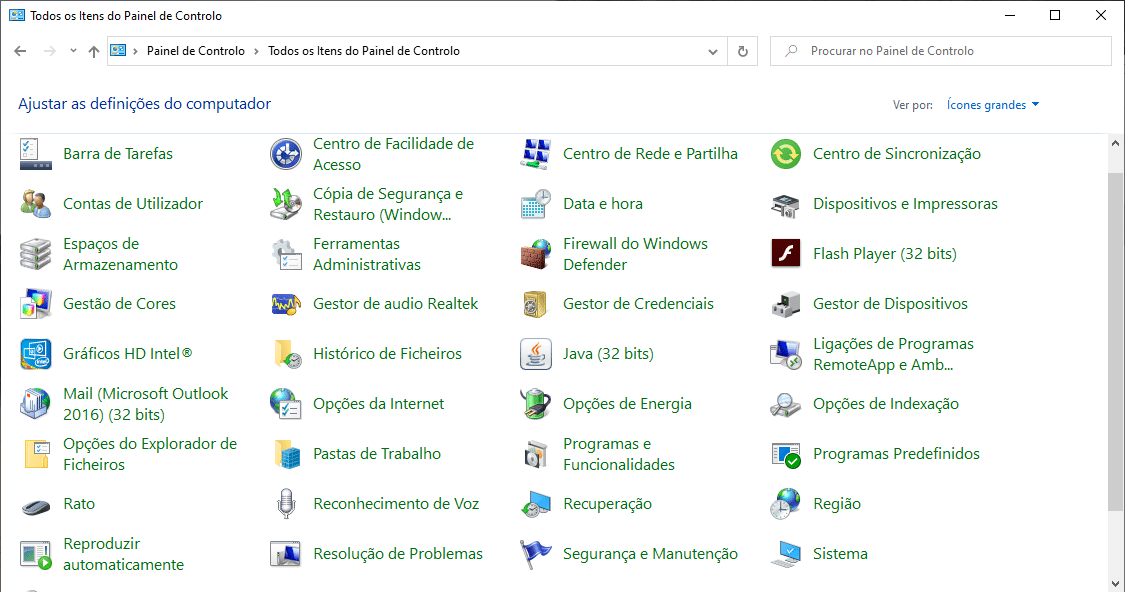Open the Opções de Energia battery icon
This screenshot has height=594, width=1125.
click(x=535, y=404)
